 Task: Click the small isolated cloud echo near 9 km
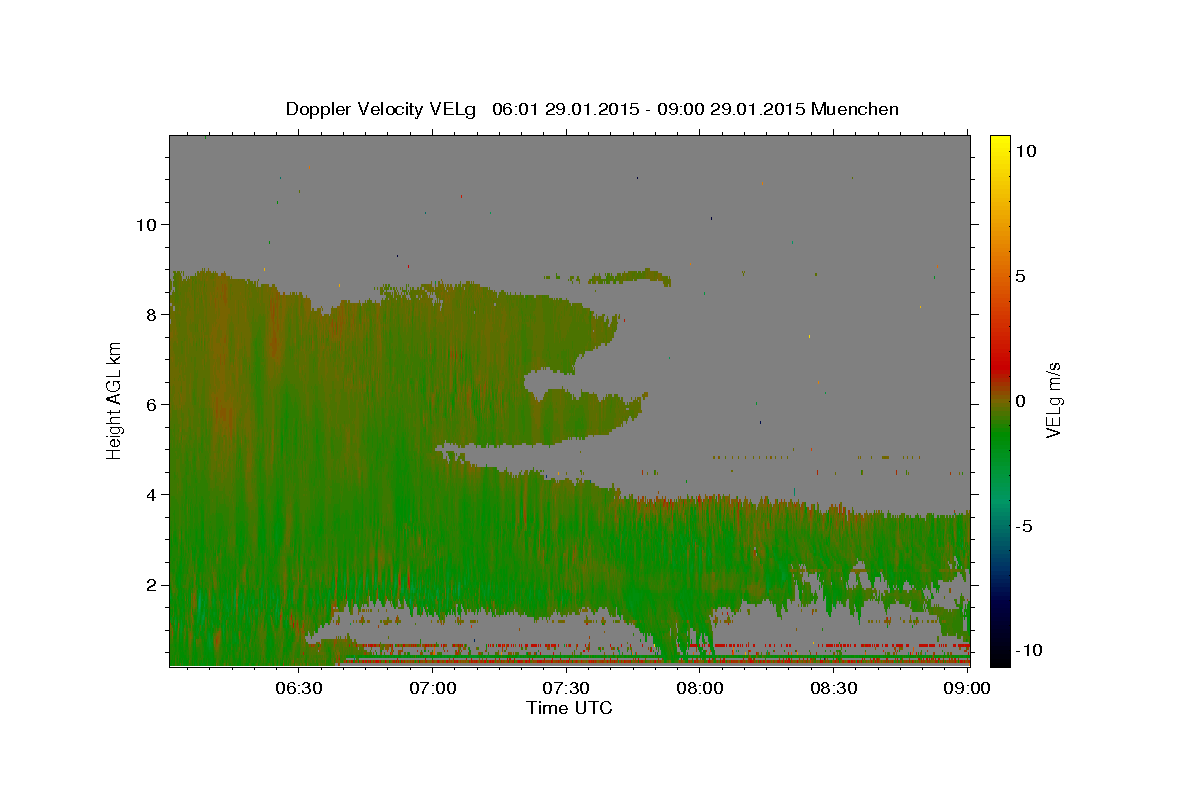click(x=630, y=276)
